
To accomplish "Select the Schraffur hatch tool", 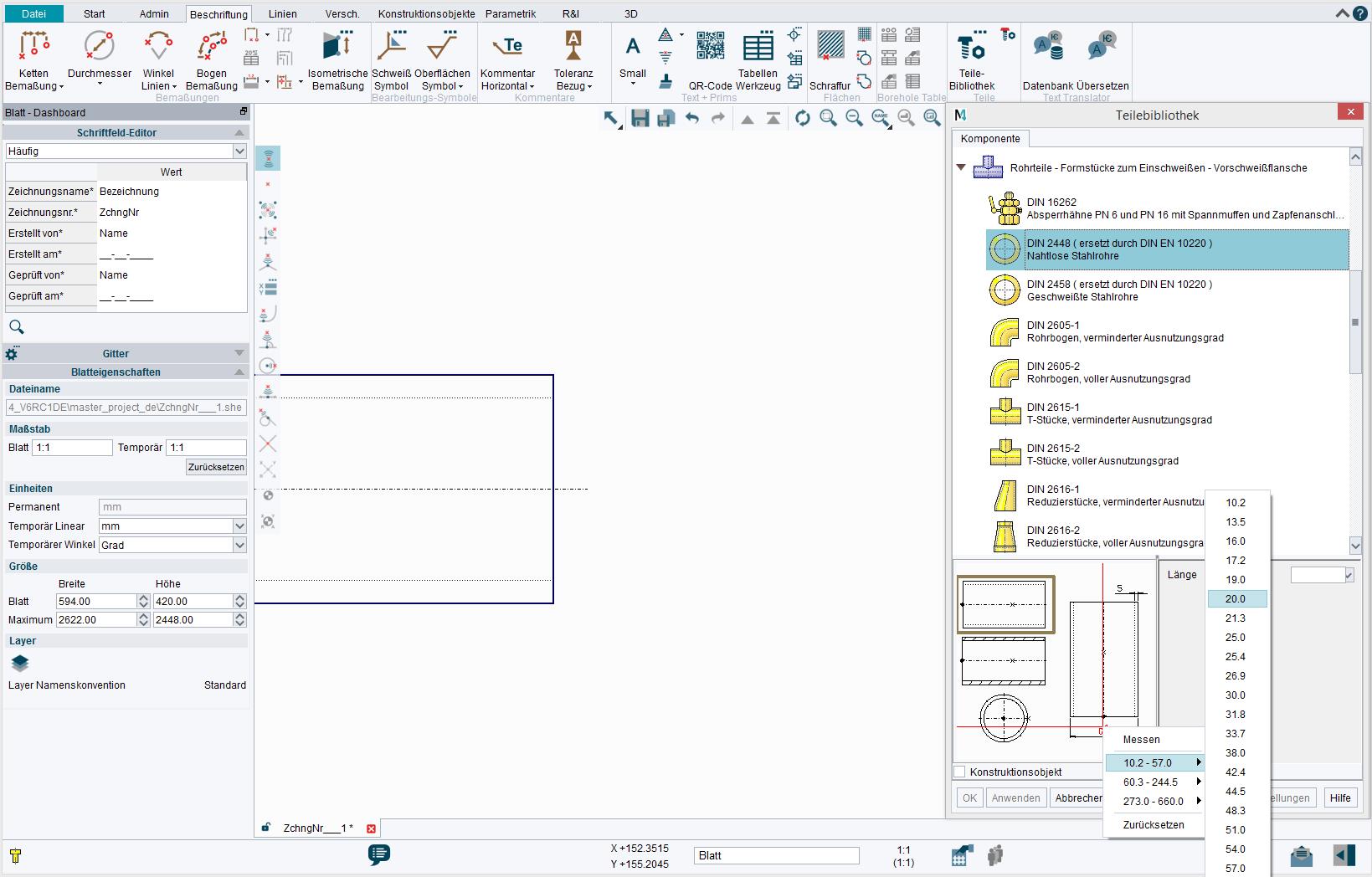I will pyautogui.click(x=830, y=47).
